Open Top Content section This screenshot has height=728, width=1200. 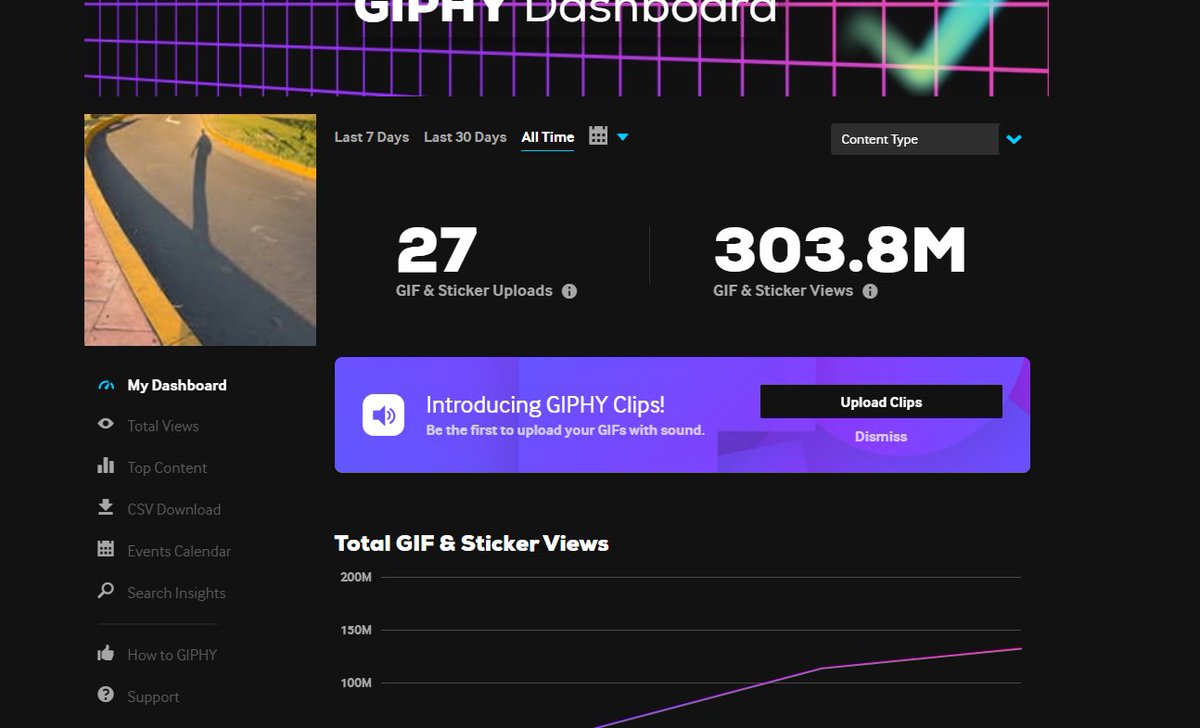coord(167,468)
